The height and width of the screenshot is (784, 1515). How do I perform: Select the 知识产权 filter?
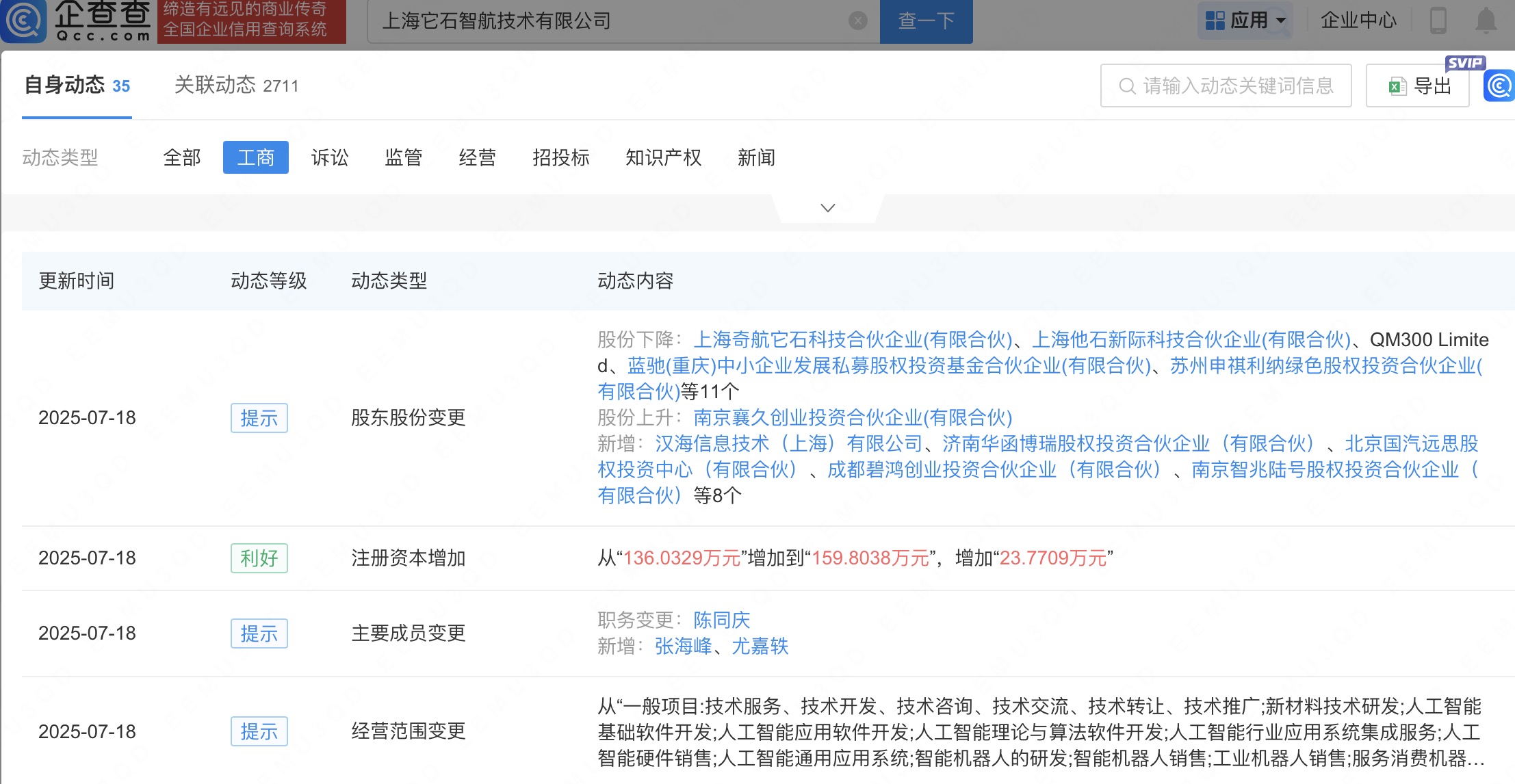point(664,158)
